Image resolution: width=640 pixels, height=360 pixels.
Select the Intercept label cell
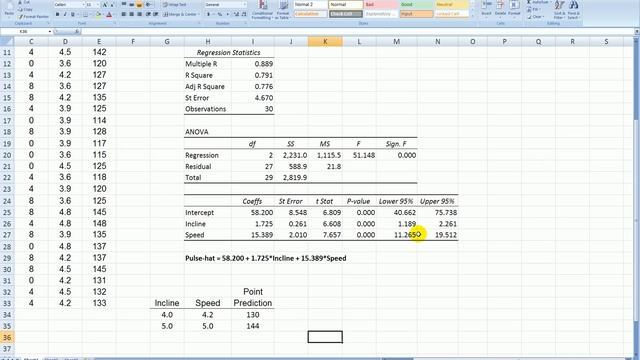[x=208, y=212]
